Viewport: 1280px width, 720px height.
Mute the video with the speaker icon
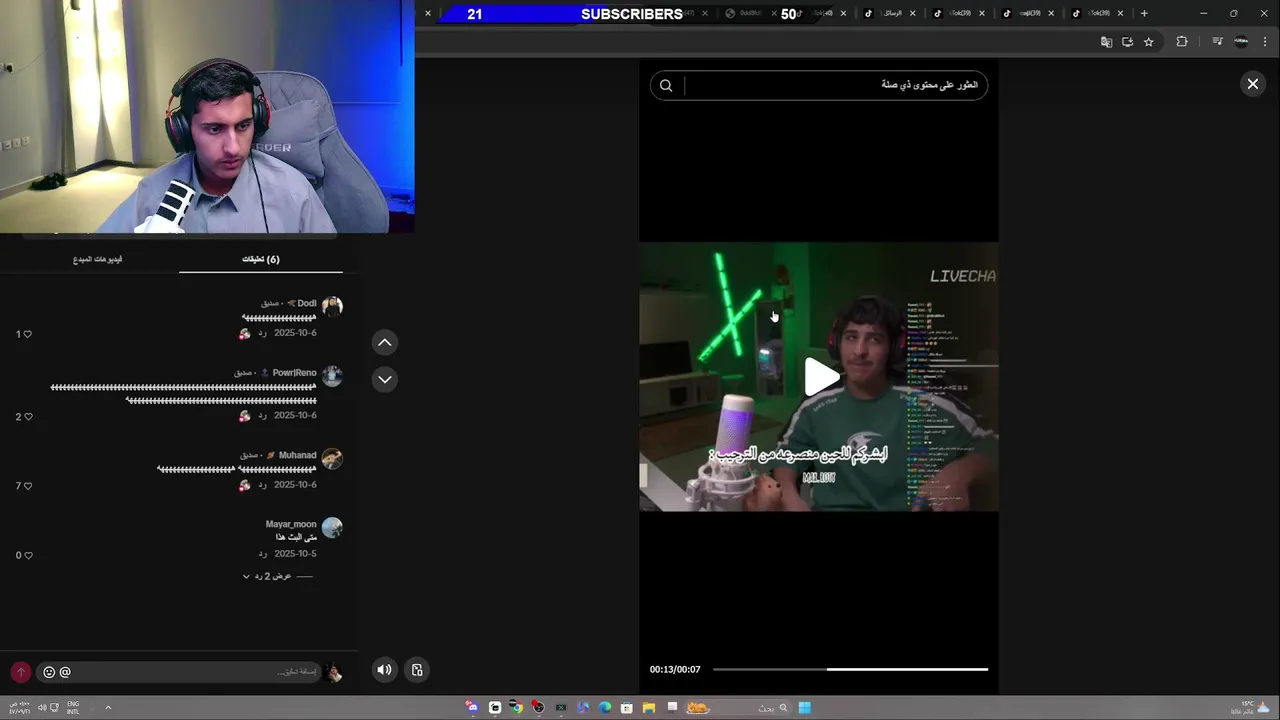tap(384, 670)
